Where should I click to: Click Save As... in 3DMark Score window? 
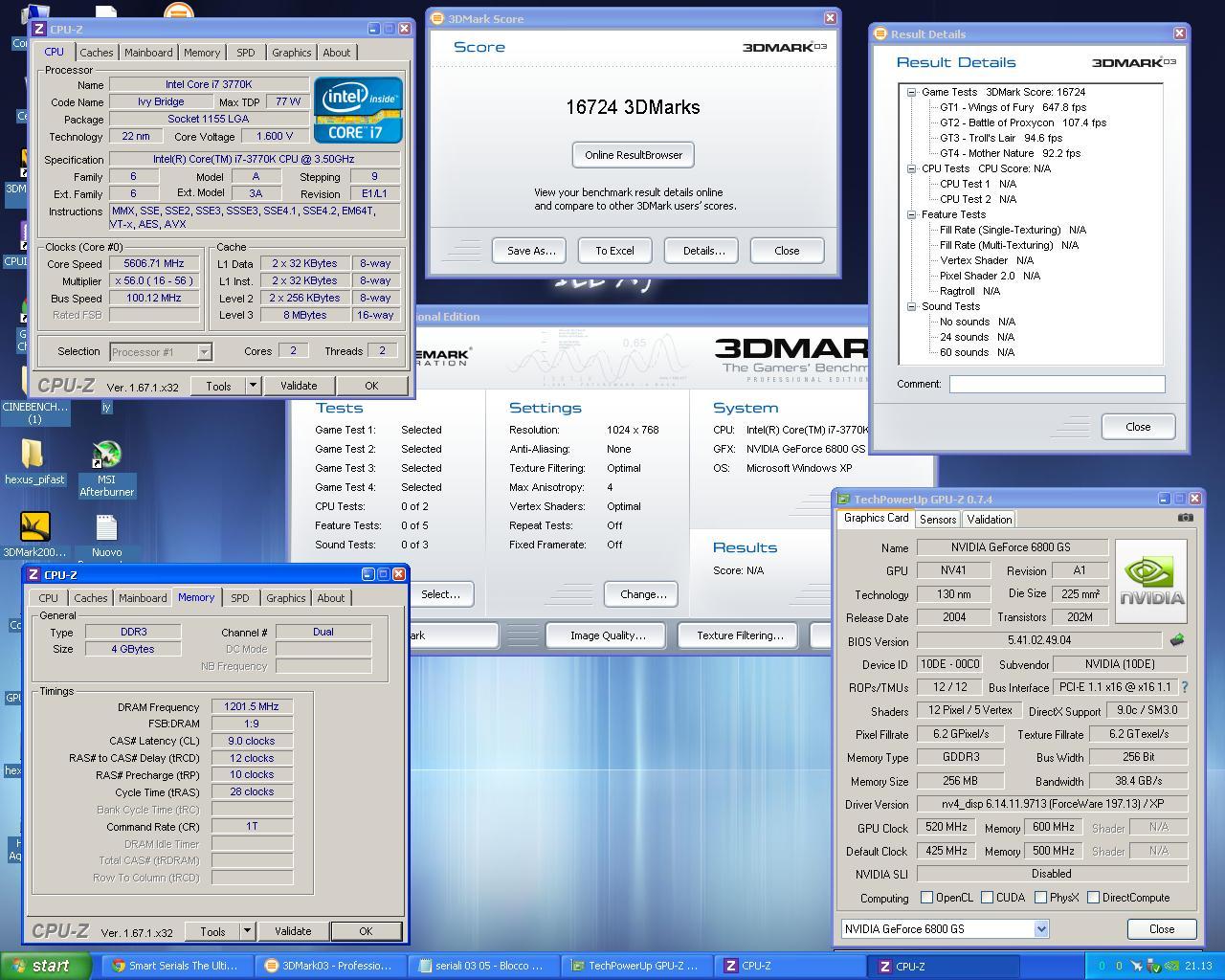[x=529, y=251]
